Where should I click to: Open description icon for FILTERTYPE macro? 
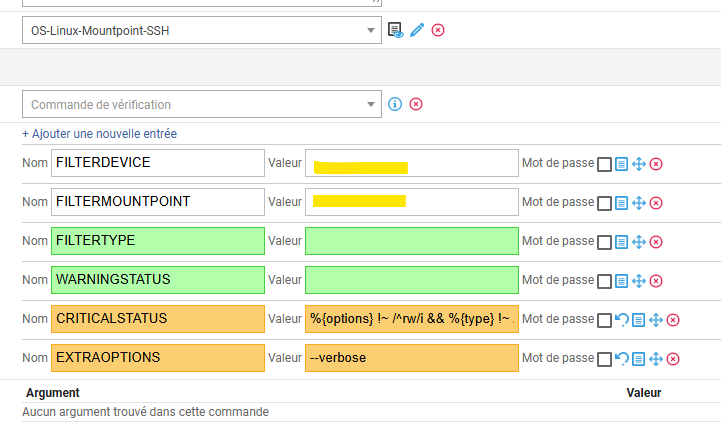pyautogui.click(x=622, y=242)
